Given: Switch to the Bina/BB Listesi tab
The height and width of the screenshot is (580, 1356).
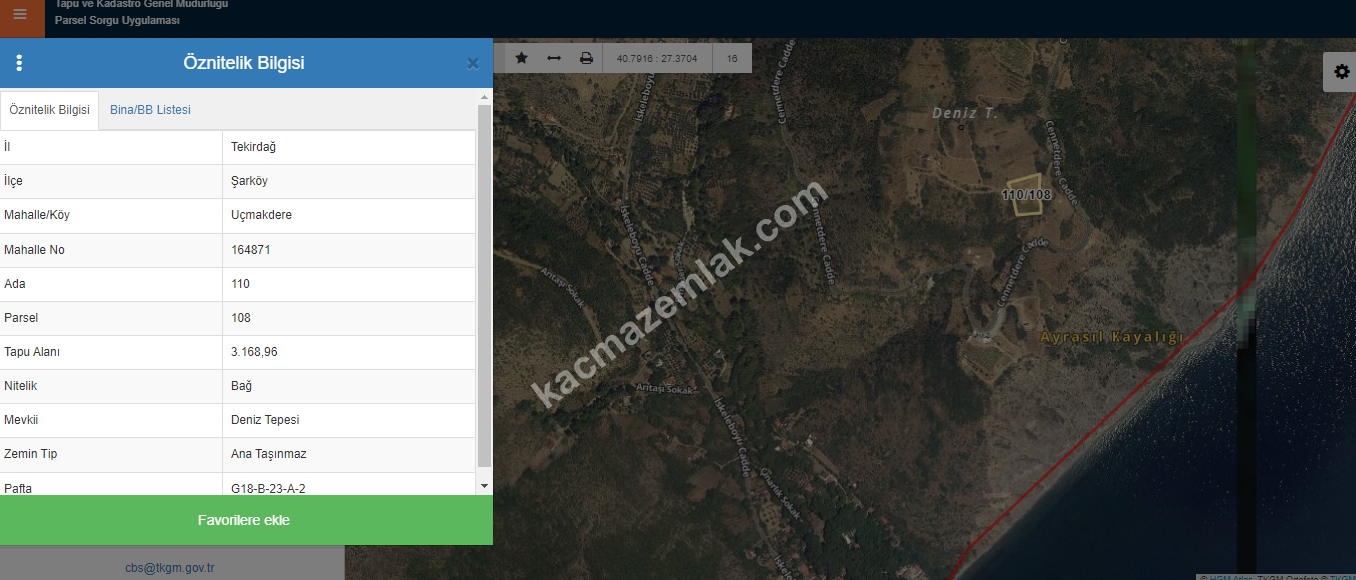Looking at the screenshot, I should [x=150, y=110].
